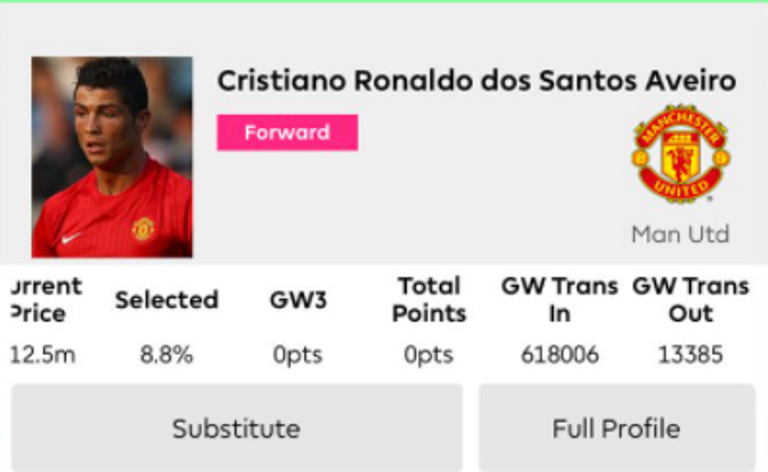Tap the 8.8% selected value
This screenshot has width=768, height=472.
click(166, 355)
